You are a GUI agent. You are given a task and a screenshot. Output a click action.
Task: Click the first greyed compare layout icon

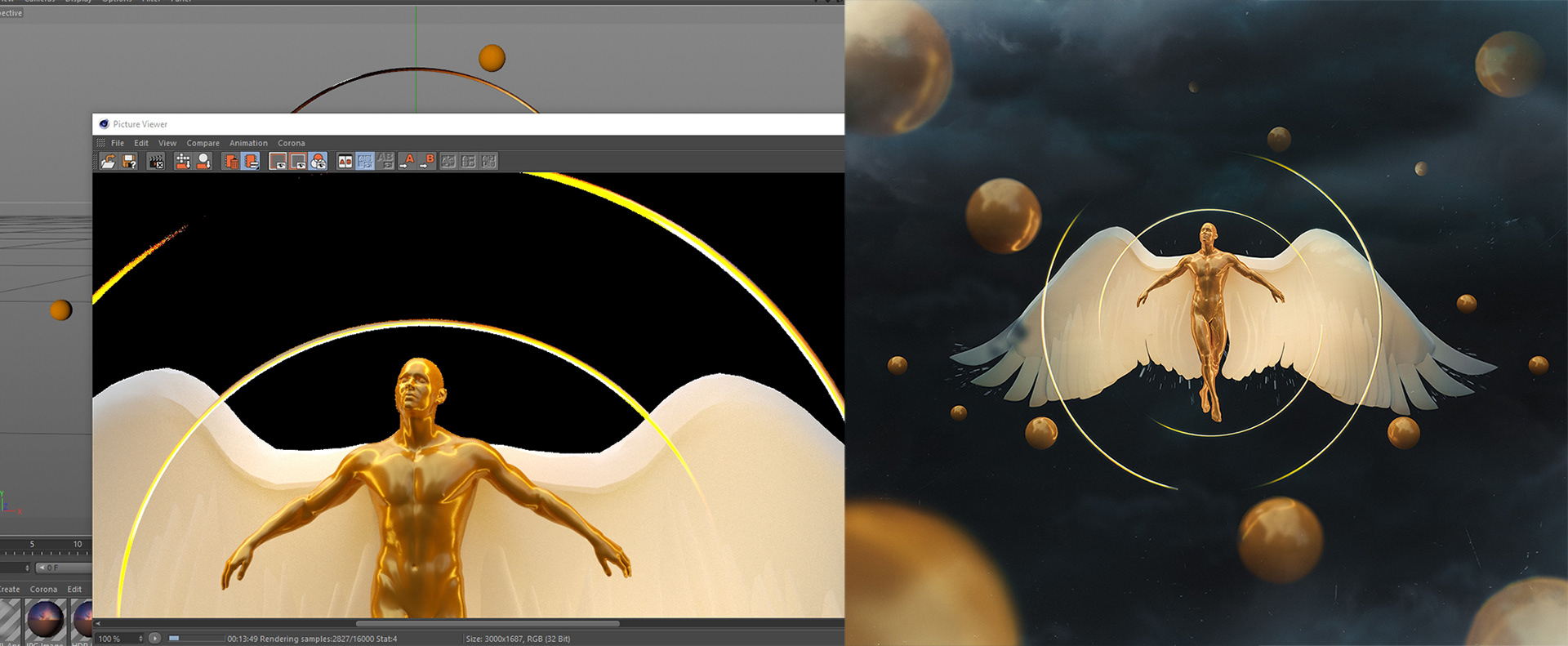[x=448, y=162]
